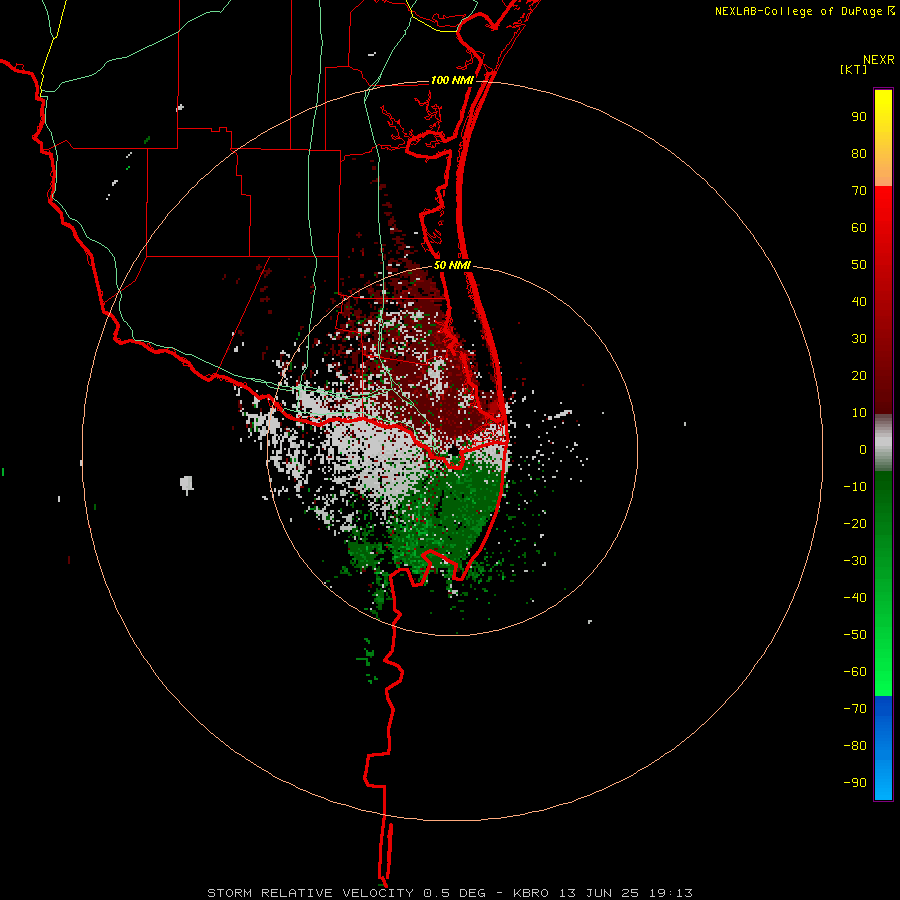Click the 90 value on the velocity scale
Viewport: 900px width, 900px height.
coord(859,117)
